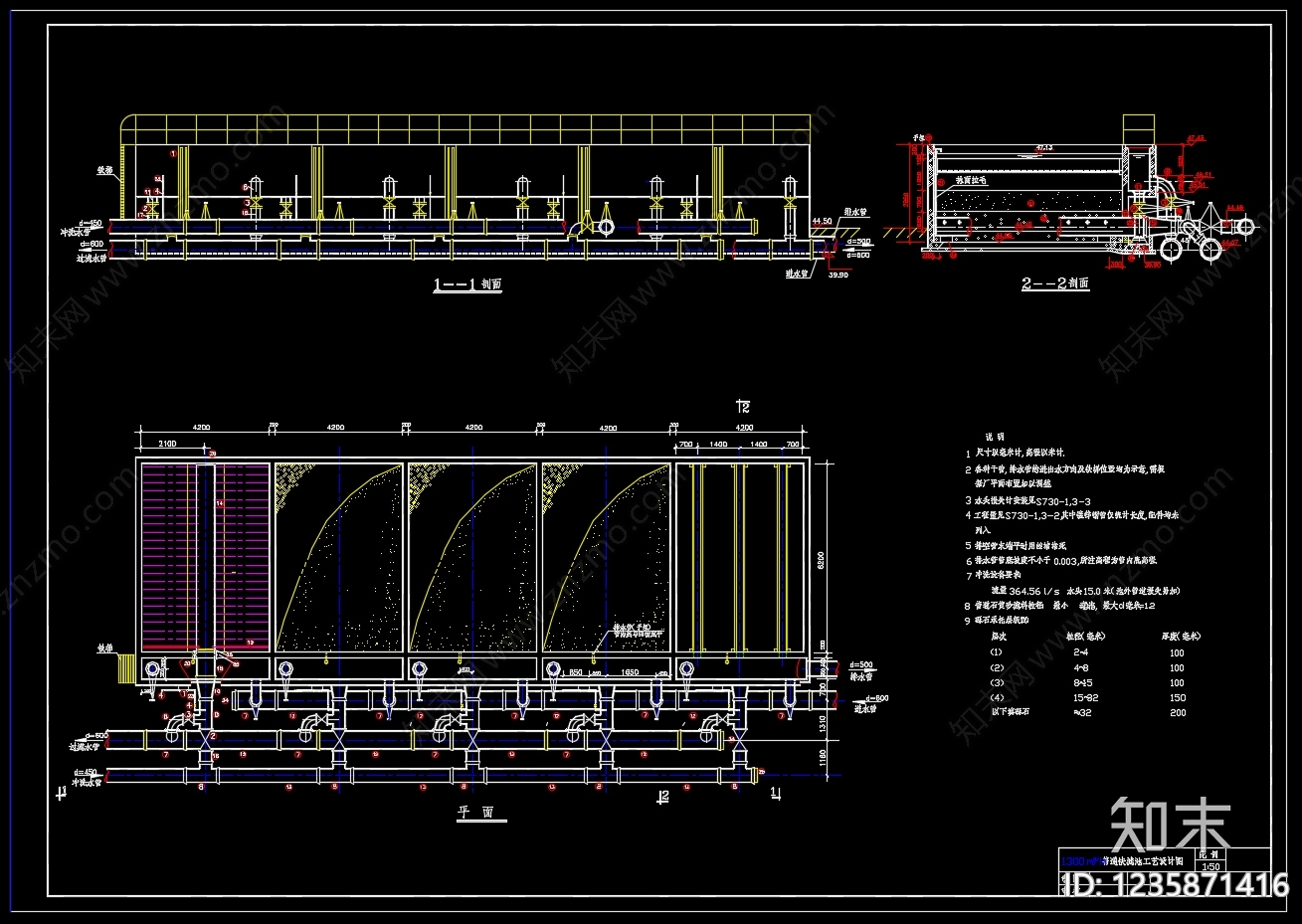Select the "1310" dimension right of plan piping
The image size is (1302, 924).
823,723
